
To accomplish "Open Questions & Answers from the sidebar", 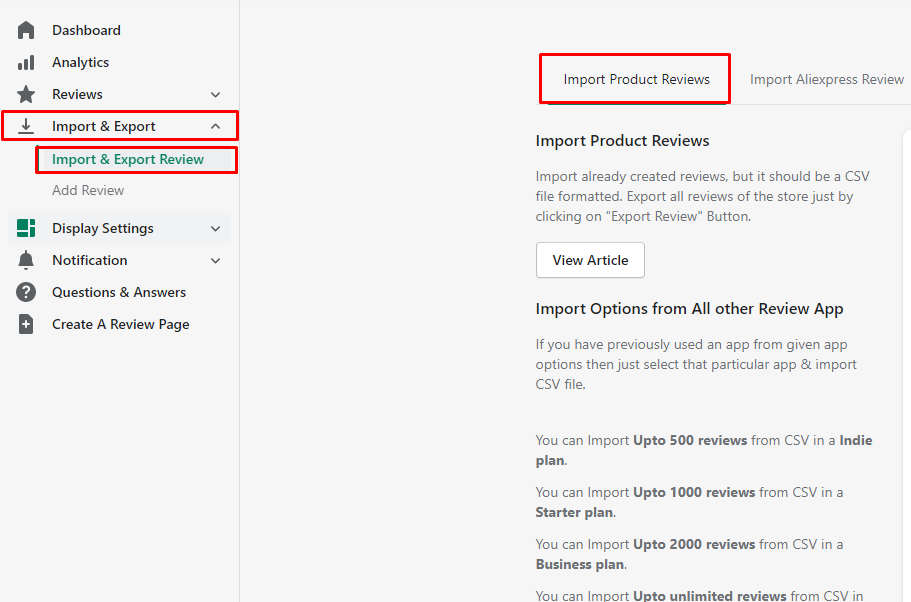I will tap(118, 291).
